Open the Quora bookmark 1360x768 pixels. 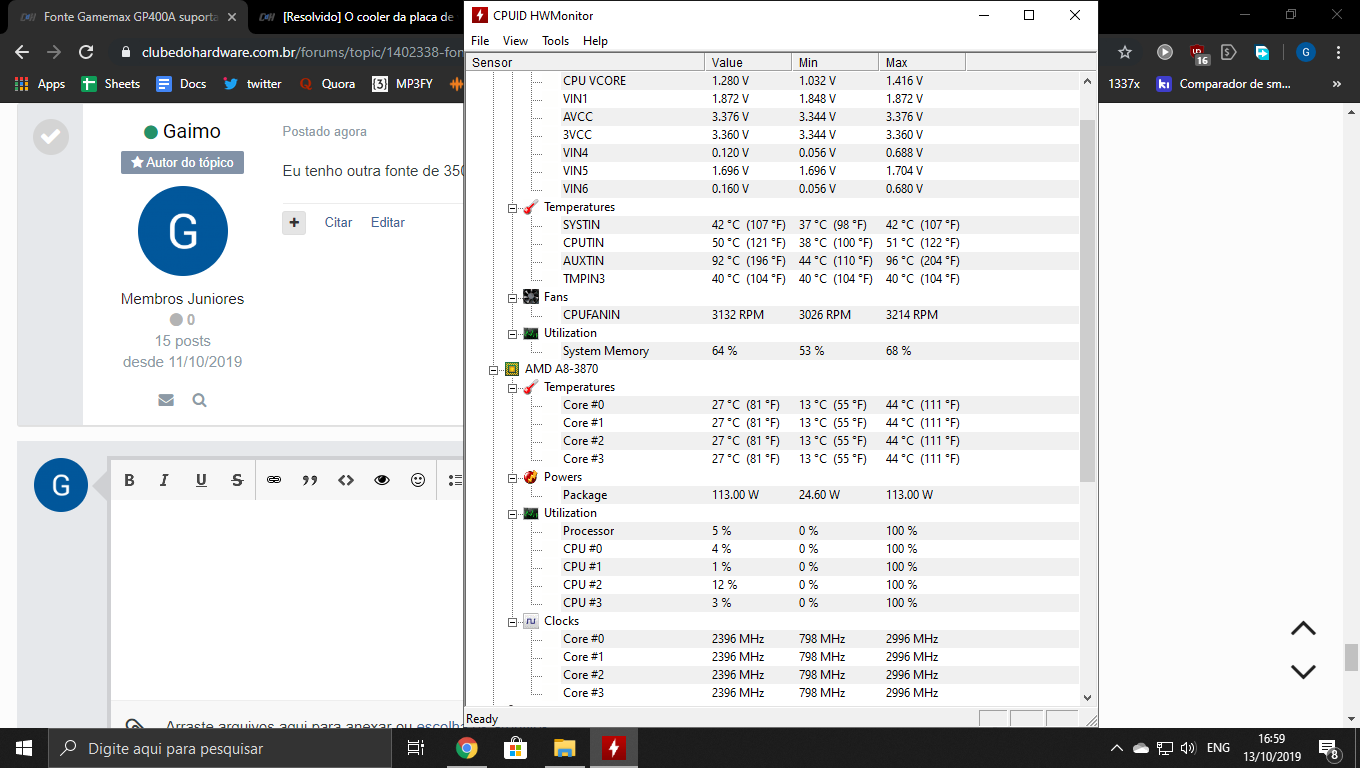tap(327, 84)
